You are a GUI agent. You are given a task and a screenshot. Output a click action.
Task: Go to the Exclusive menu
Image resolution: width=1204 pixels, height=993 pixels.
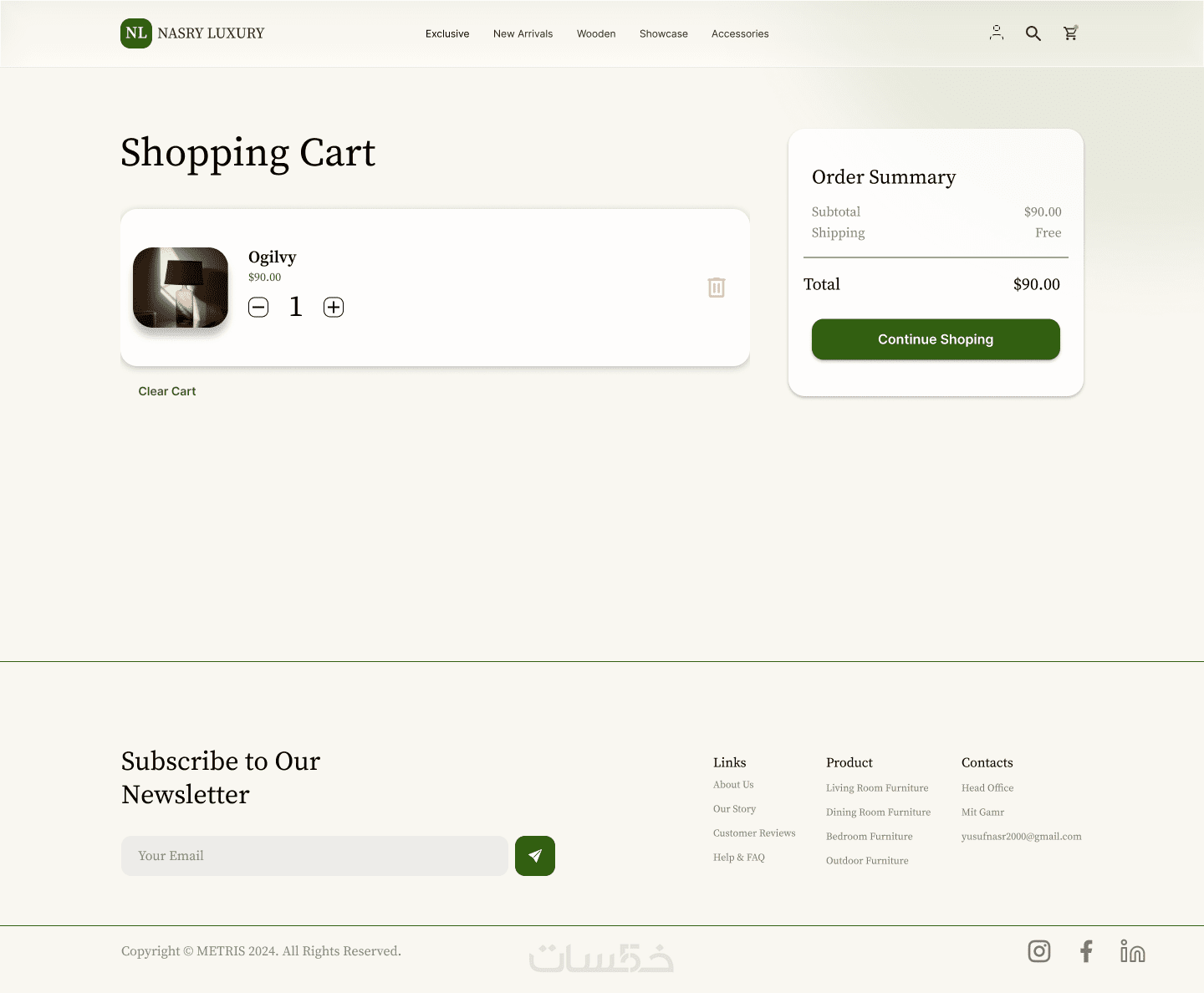click(447, 34)
